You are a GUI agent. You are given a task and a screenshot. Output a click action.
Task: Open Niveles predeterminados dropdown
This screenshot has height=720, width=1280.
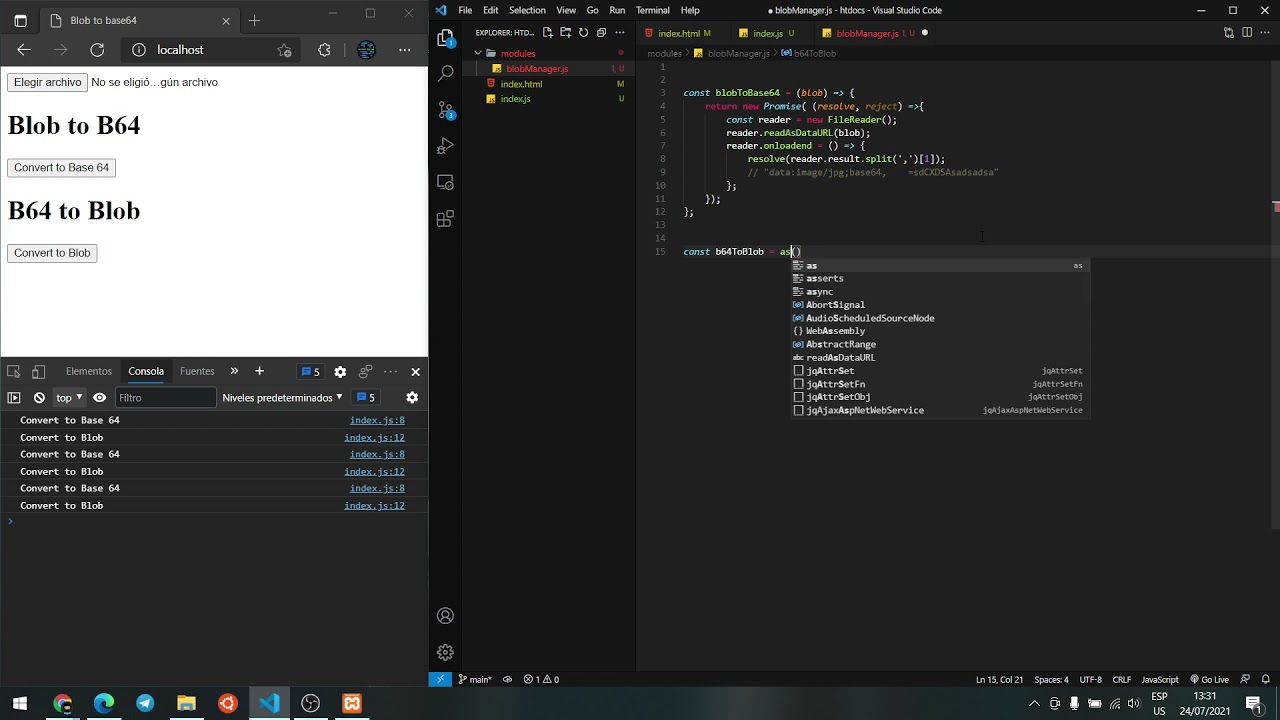[x=282, y=398]
